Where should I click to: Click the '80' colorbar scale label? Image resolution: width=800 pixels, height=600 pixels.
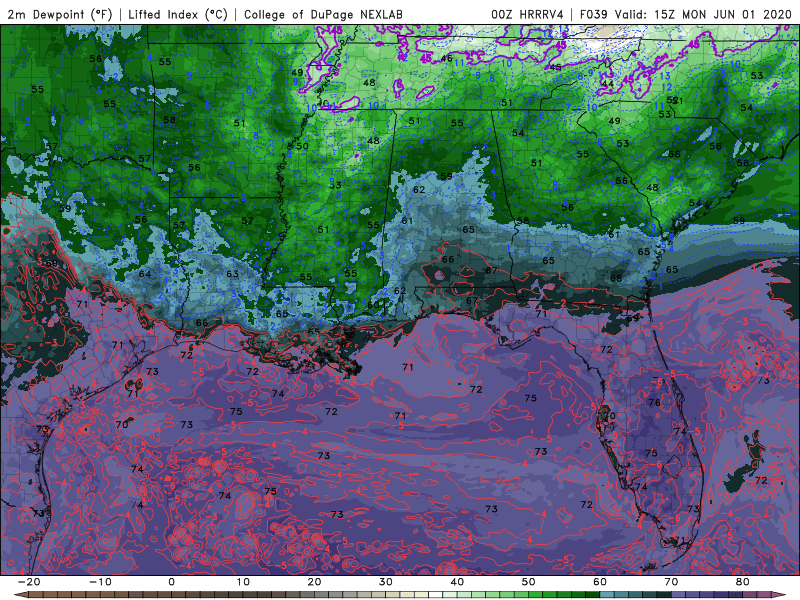[x=743, y=582]
